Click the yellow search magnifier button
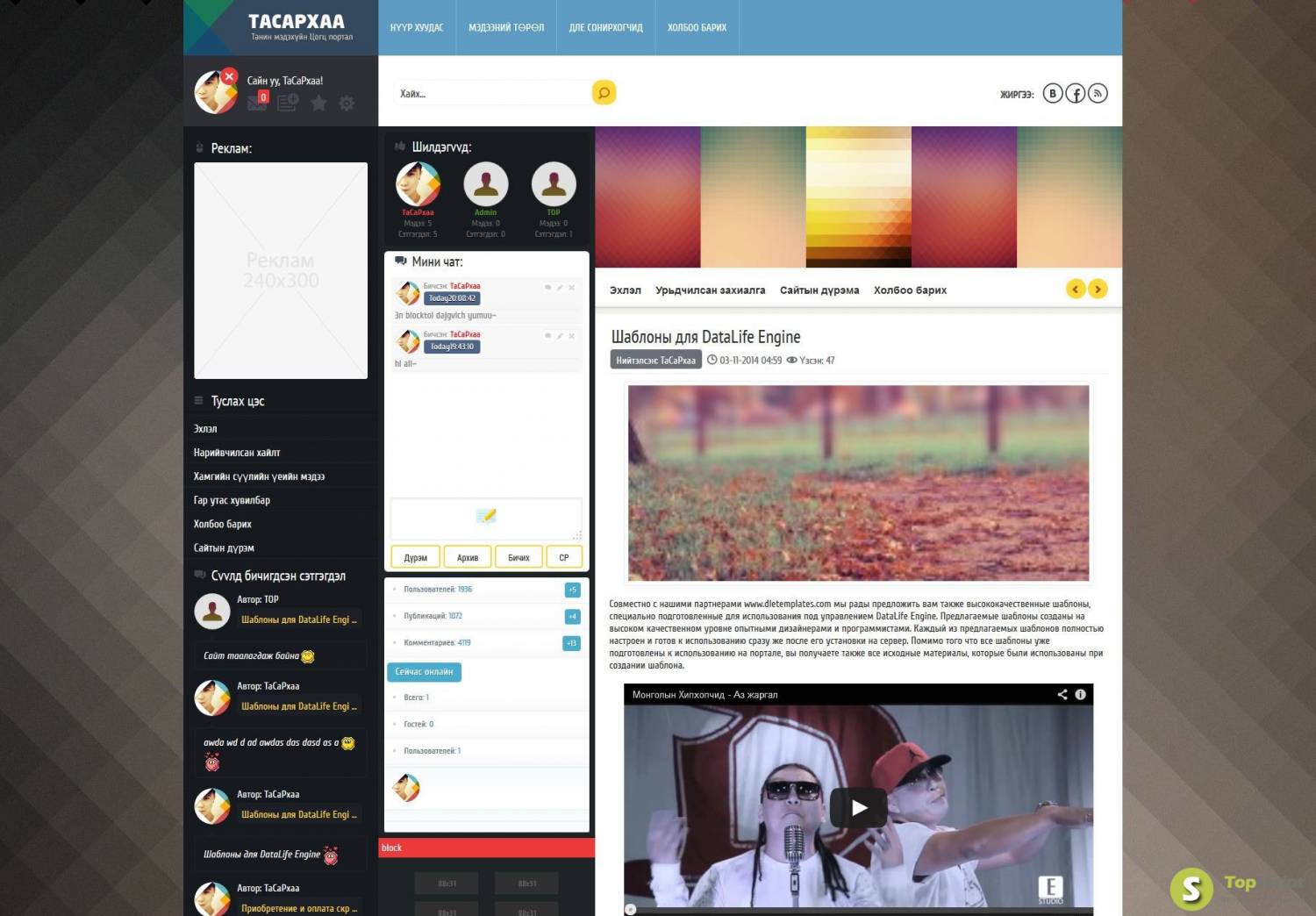Image resolution: width=1316 pixels, height=916 pixels. pos(604,92)
